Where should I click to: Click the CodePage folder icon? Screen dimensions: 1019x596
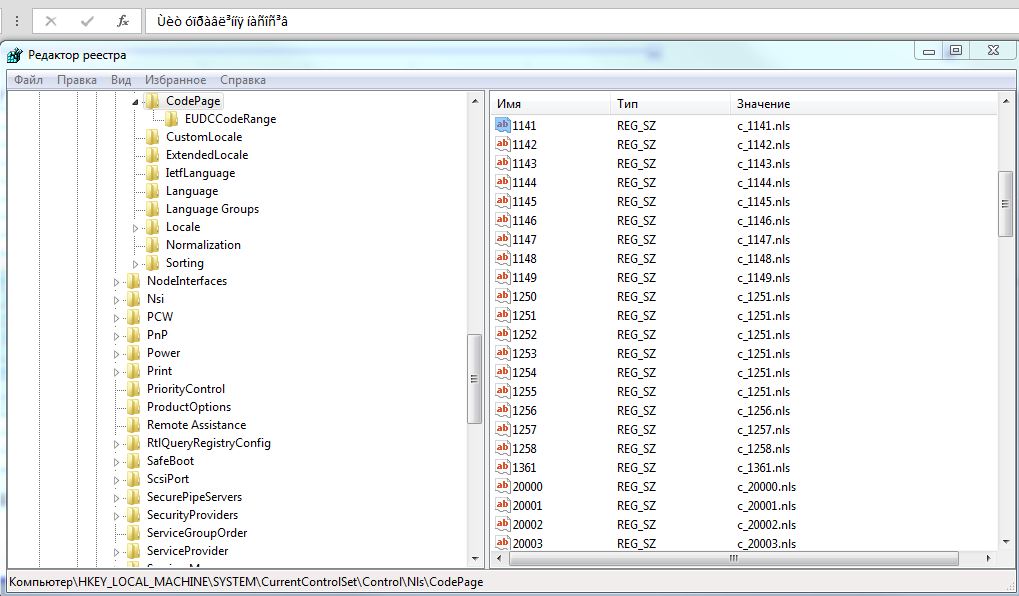(x=152, y=101)
